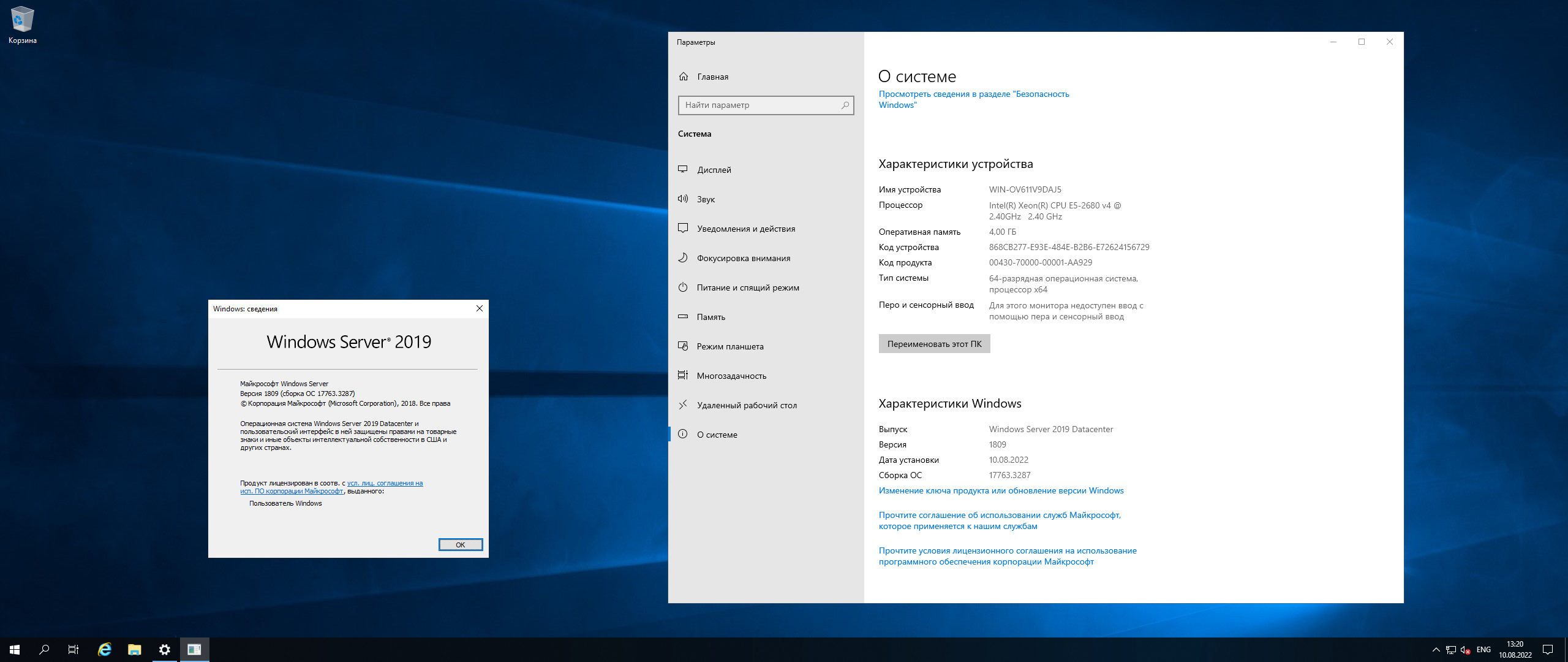
Task: Click the Удаленный рабочий стол icon
Action: [x=683, y=405]
